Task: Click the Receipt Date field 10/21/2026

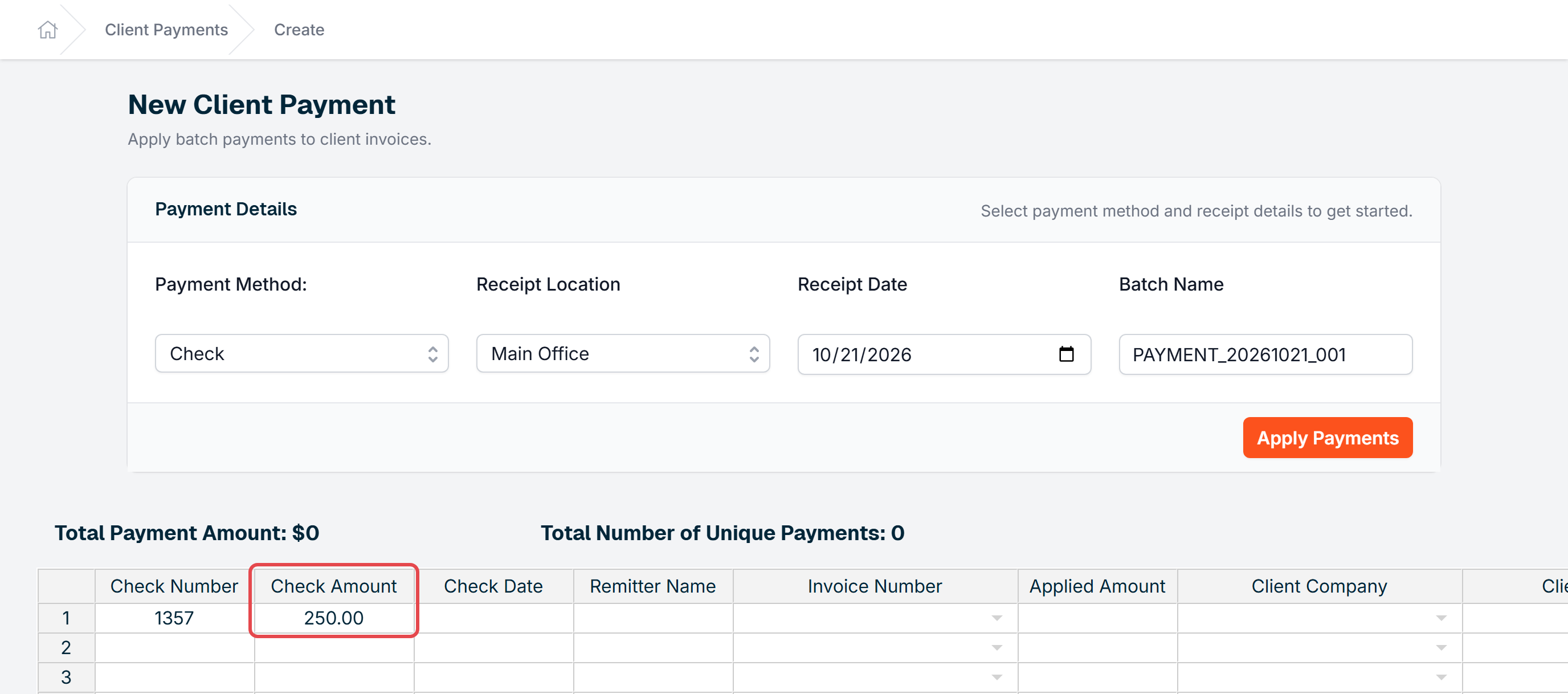Action: [x=944, y=354]
